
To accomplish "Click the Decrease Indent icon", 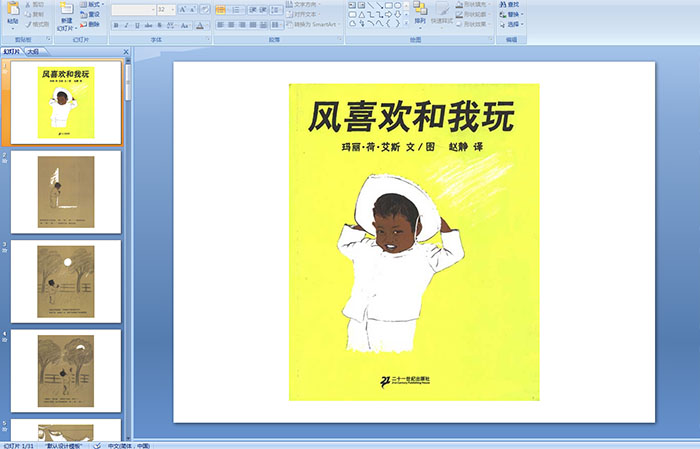I will click(253, 10).
